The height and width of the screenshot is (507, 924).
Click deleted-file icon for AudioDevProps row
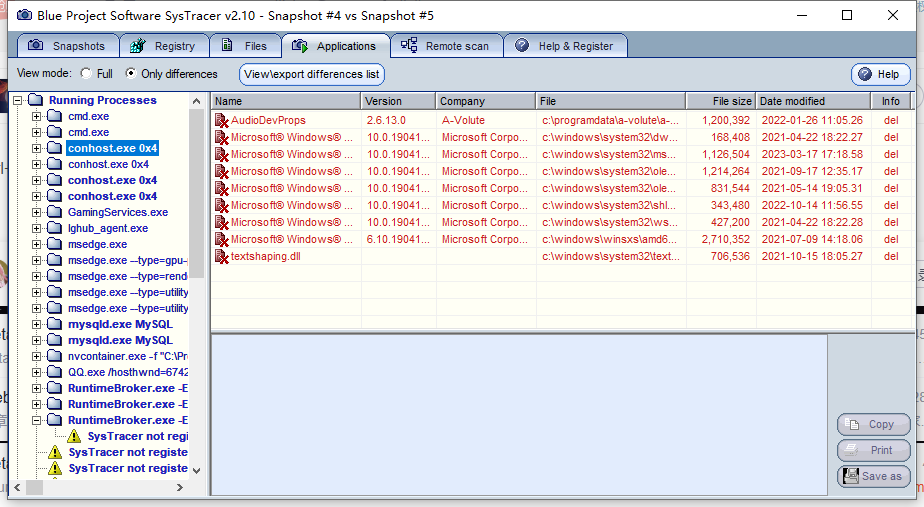[222, 120]
